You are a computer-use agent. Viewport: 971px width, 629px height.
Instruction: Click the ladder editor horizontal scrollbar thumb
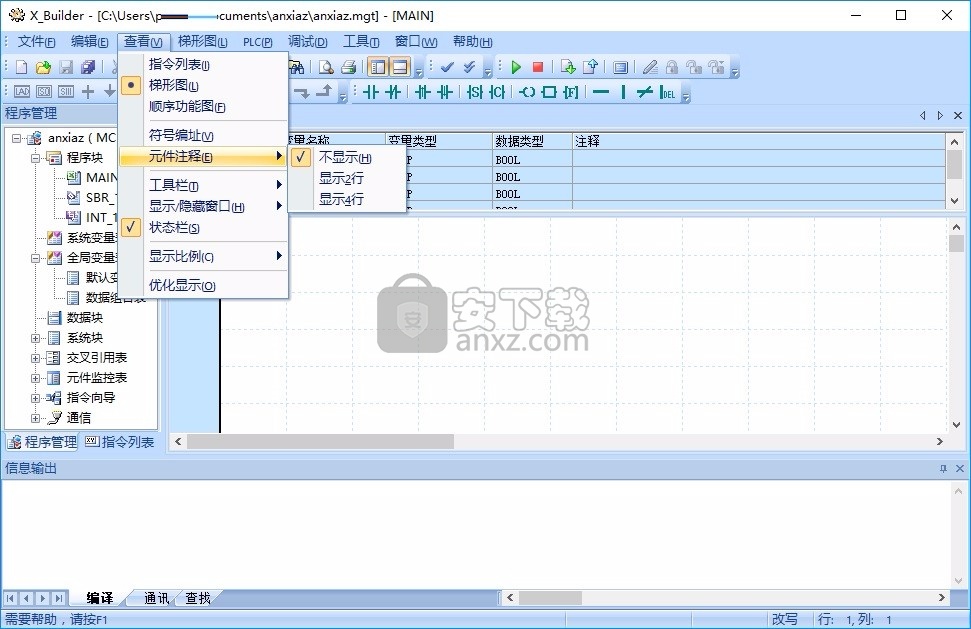tap(320, 441)
